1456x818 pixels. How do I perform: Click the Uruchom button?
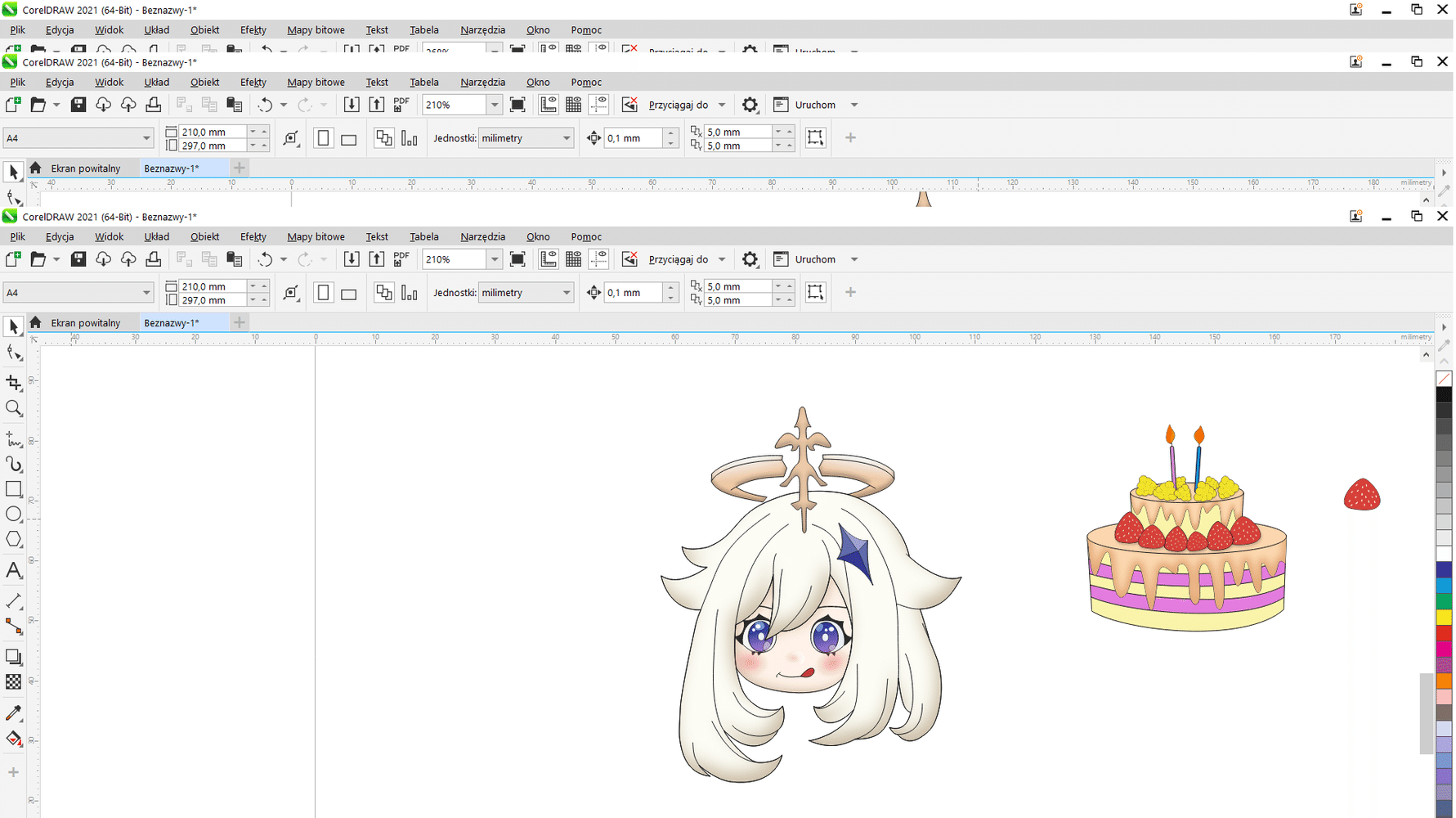(815, 258)
